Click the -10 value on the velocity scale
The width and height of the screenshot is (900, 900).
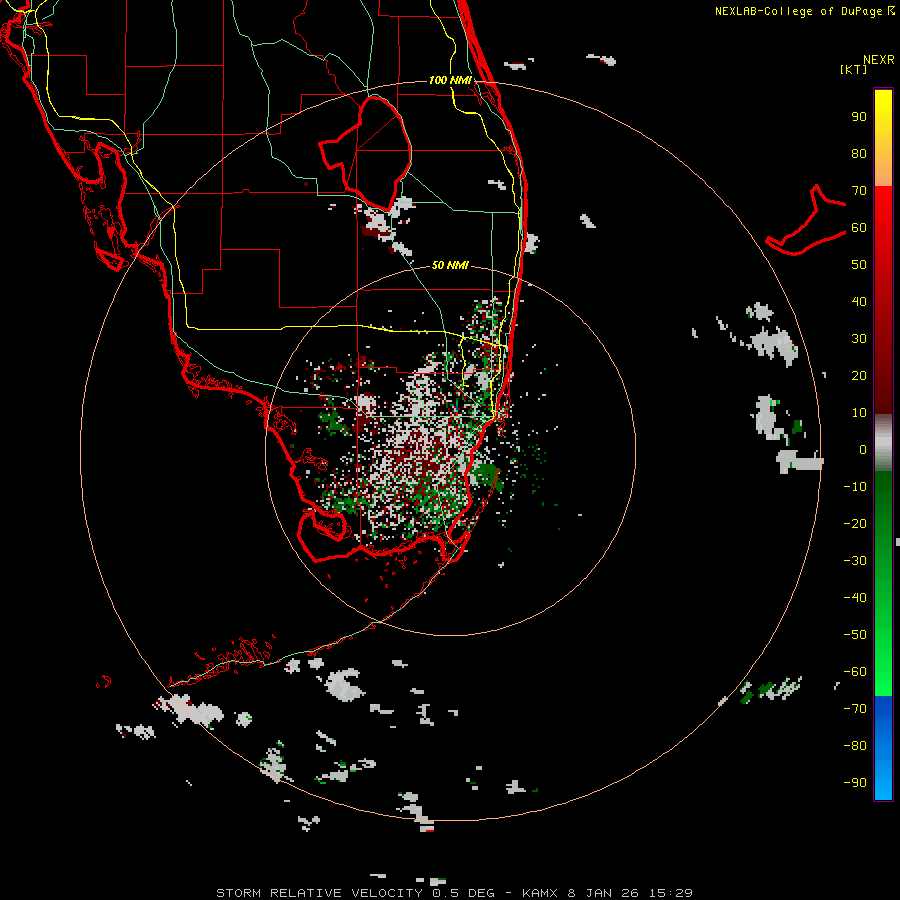(x=855, y=487)
